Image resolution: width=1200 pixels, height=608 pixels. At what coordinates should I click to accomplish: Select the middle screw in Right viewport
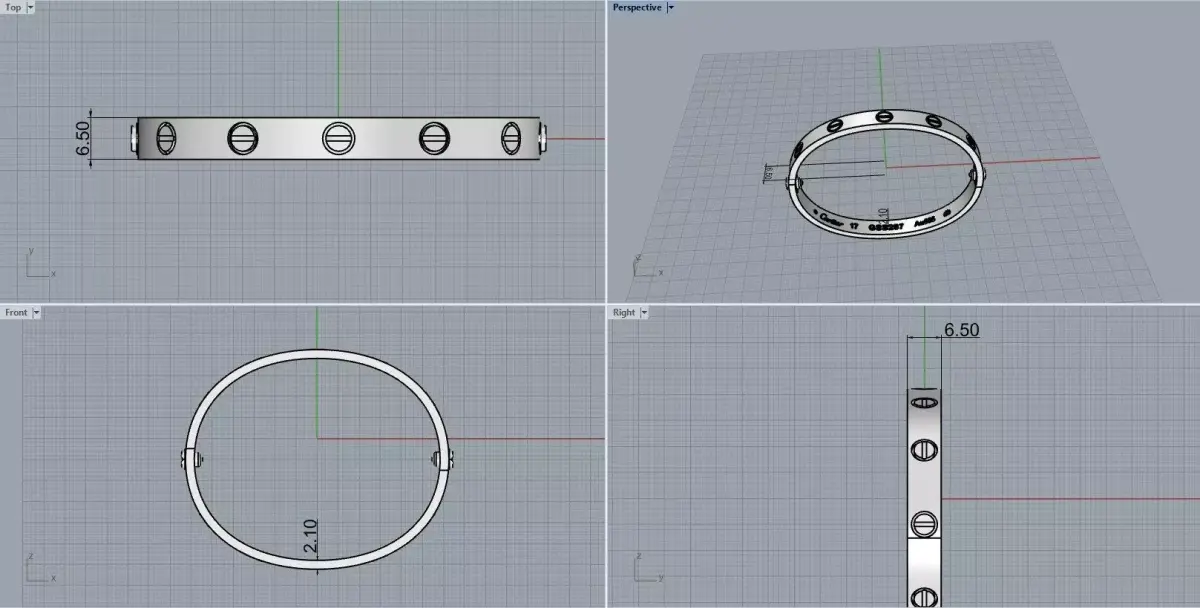click(x=924, y=452)
